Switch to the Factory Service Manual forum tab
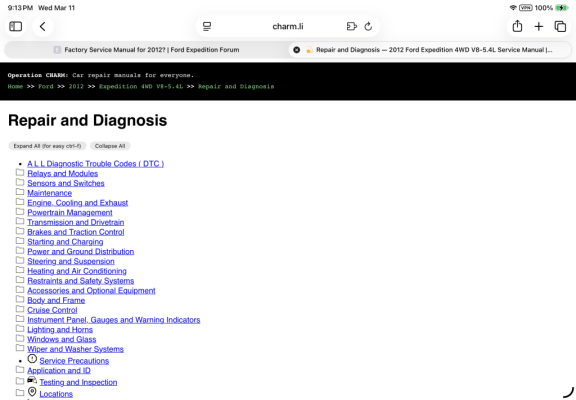 pyautogui.click(x=146, y=50)
